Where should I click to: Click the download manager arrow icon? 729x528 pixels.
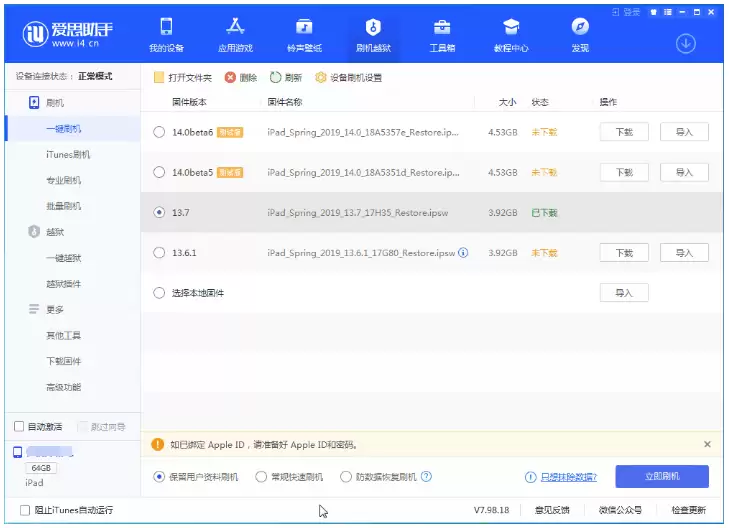(685, 44)
